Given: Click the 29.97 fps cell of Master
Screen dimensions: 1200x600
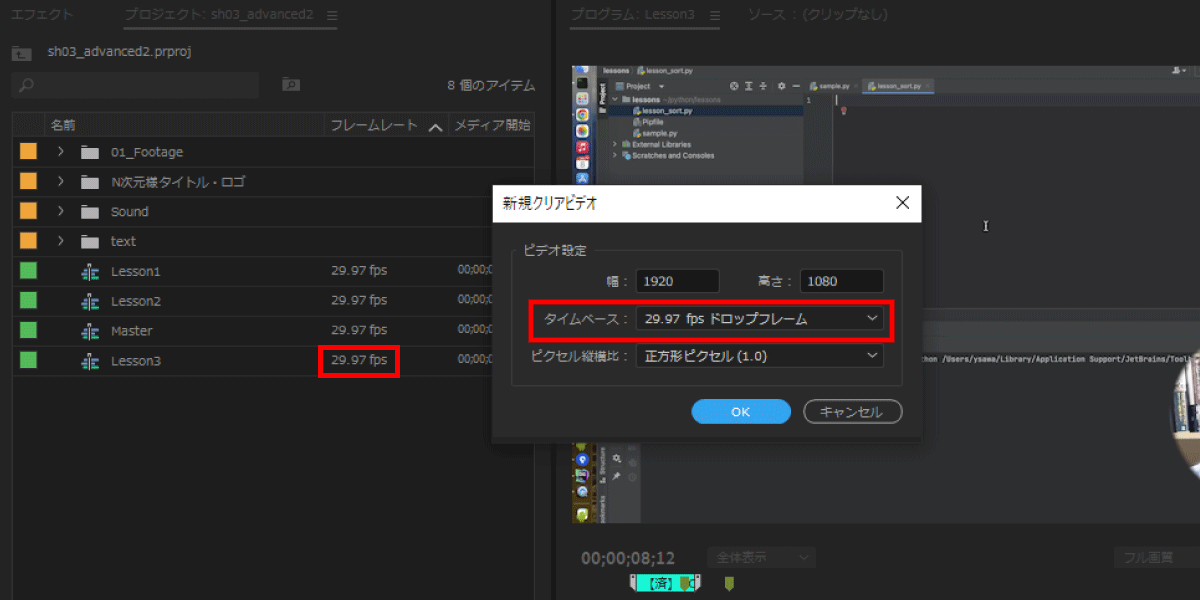Looking at the screenshot, I should 359,331.
